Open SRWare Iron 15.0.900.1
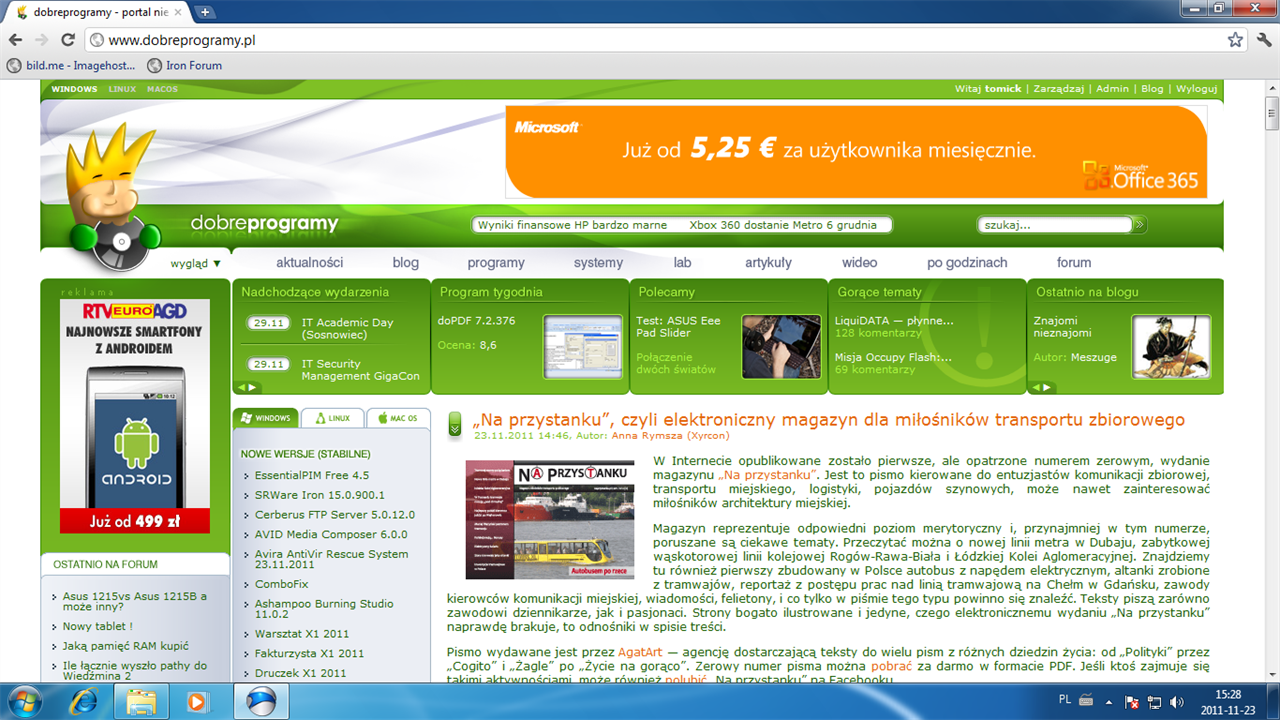The width and height of the screenshot is (1280, 720). tap(319, 495)
